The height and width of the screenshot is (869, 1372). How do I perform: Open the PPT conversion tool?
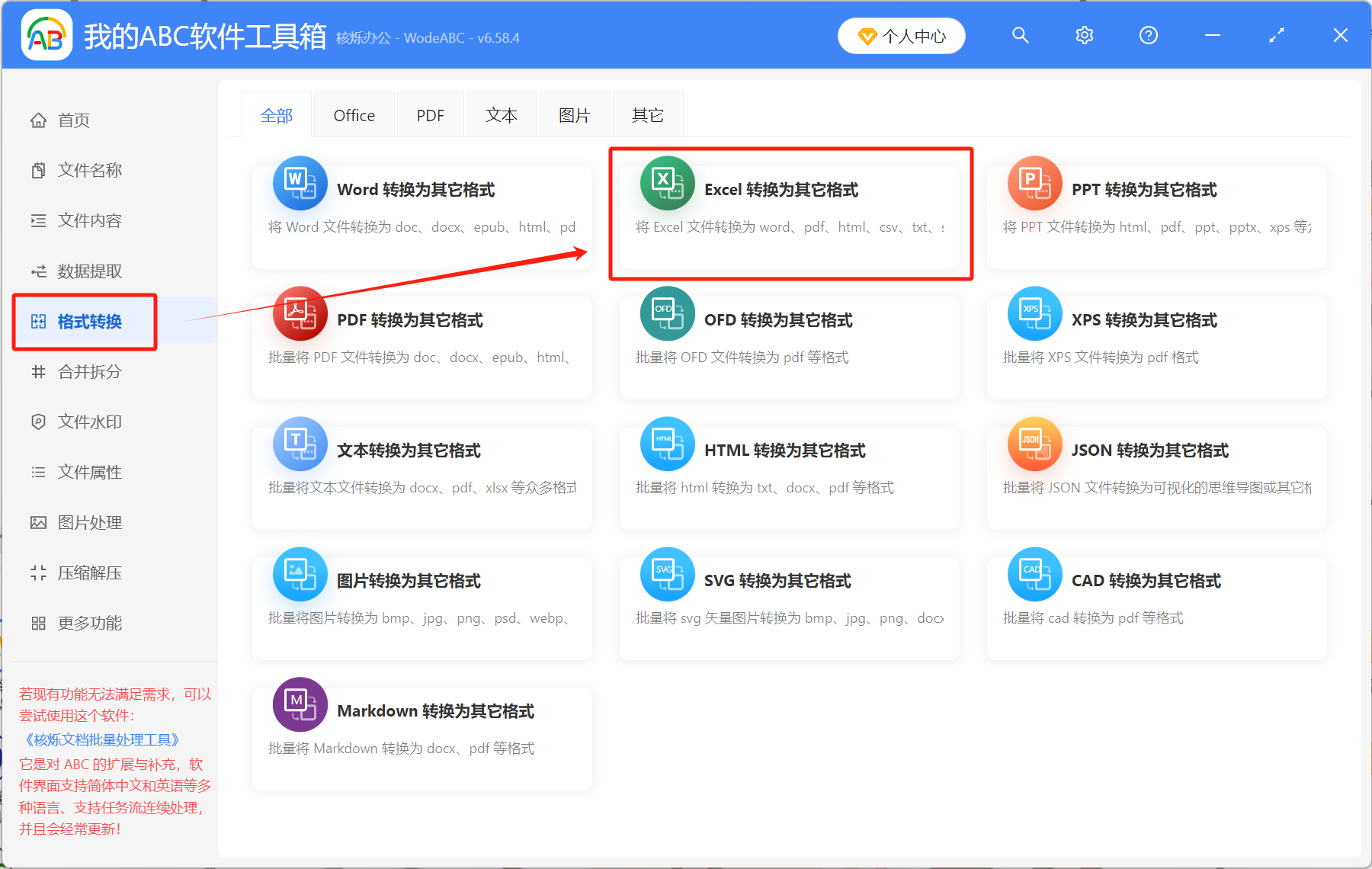coord(1156,206)
